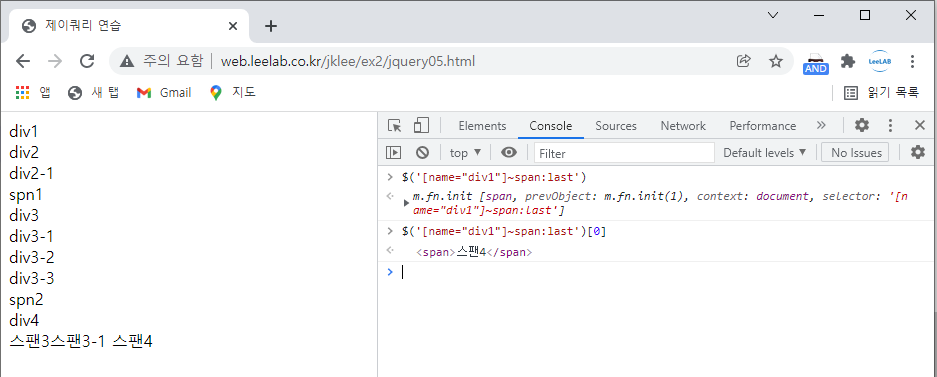The width and height of the screenshot is (937, 377).
Task: Open the 주의 요함 site security warning
Action: (x=161, y=61)
